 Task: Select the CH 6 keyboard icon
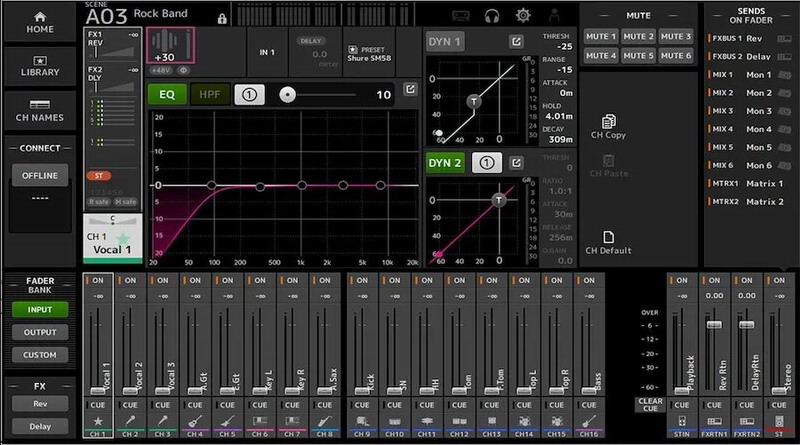click(x=260, y=422)
